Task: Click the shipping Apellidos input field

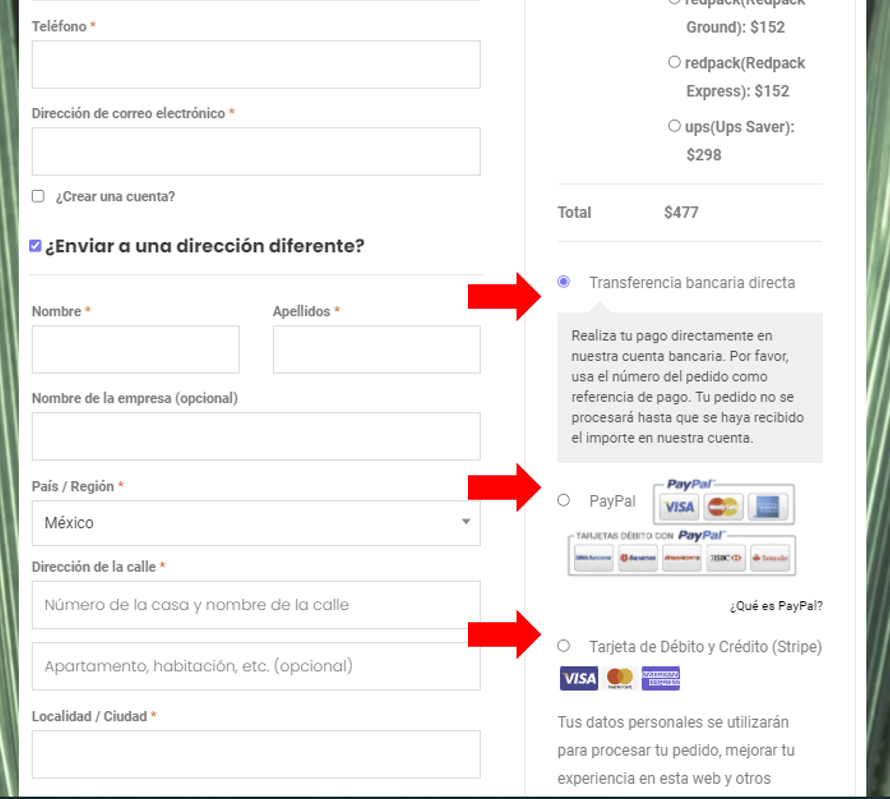Action: pyautogui.click(x=377, y=350)
